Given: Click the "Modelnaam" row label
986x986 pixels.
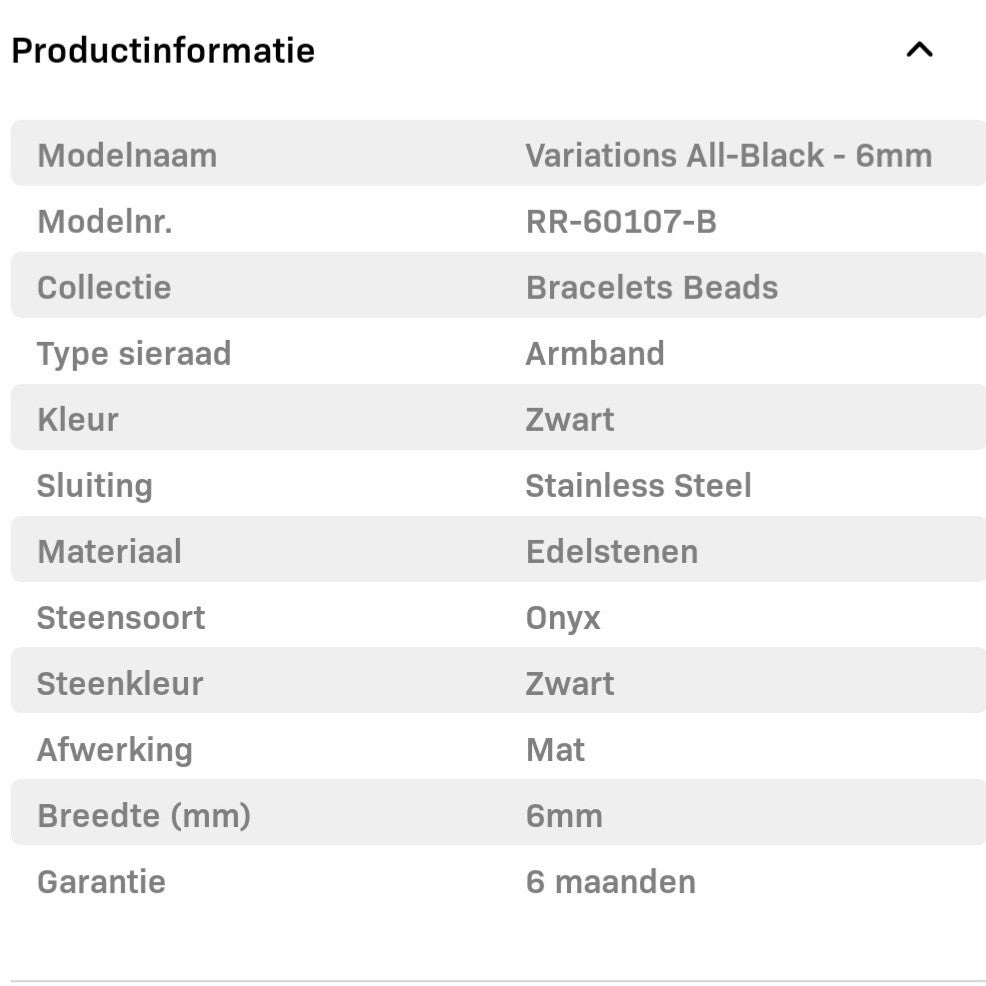Looking at the screenshot, I should click(x=127, y=155).
